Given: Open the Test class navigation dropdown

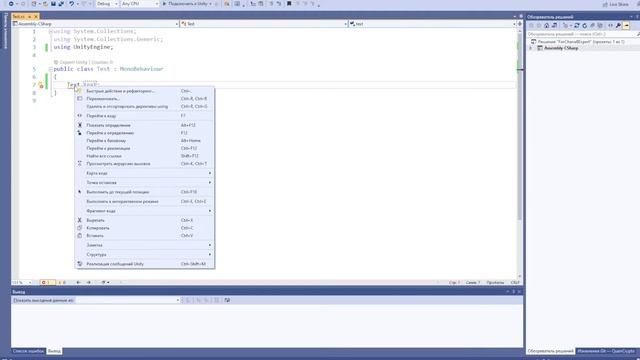Looking at the screenshot, I should pos(263,24).
